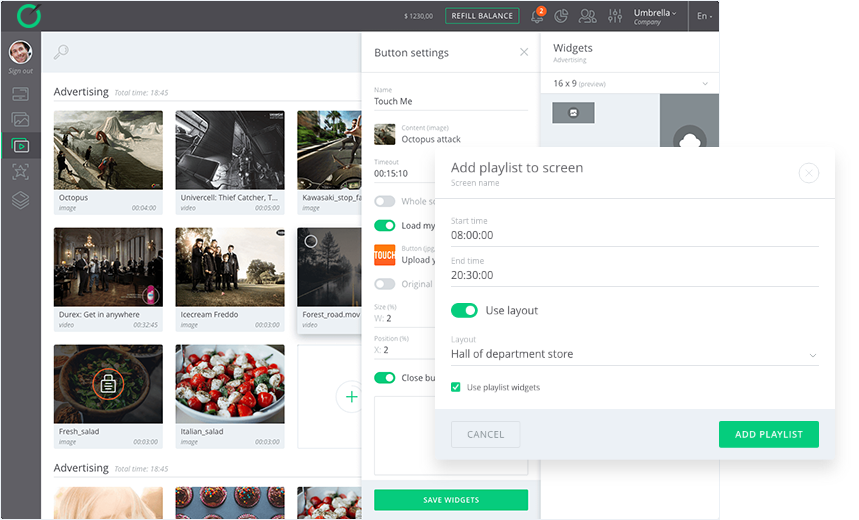This screenshot has height=520, width=859.
Task: Toggle the Use layout switch off
Action: coord(464,310)
